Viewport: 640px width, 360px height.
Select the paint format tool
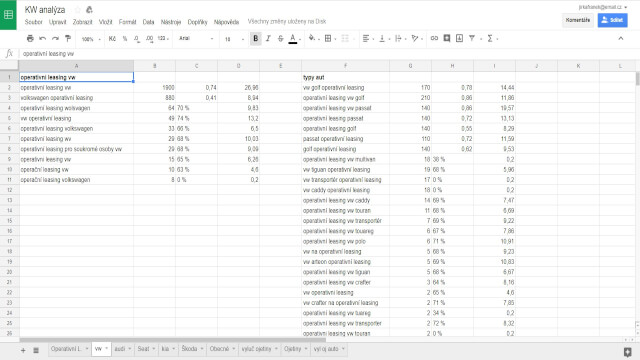(68, 38)
